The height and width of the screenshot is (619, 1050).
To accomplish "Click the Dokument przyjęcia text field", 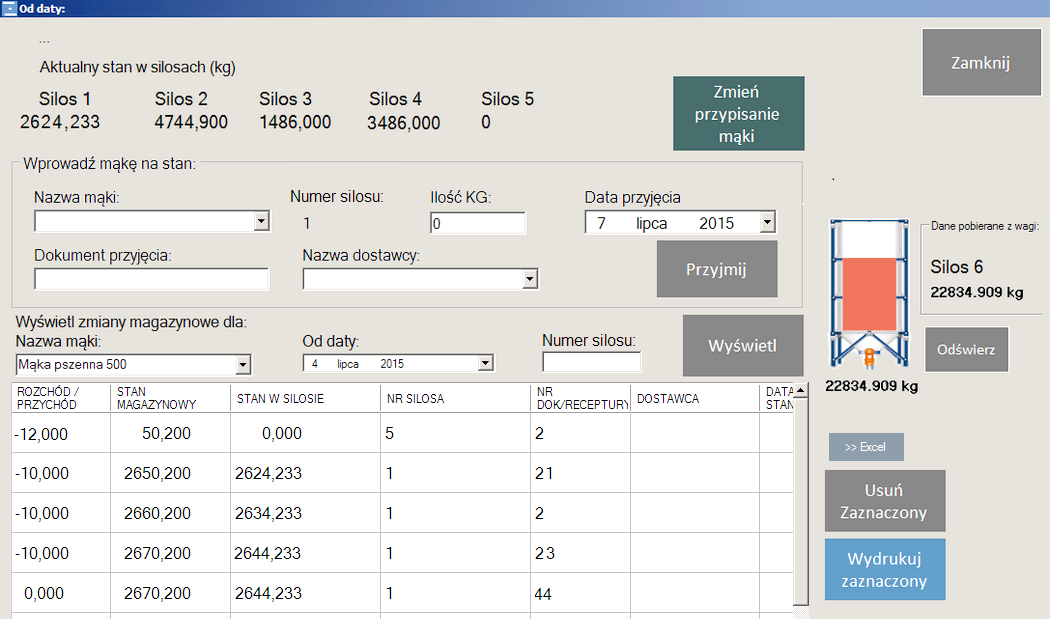I will click(152, 279).
